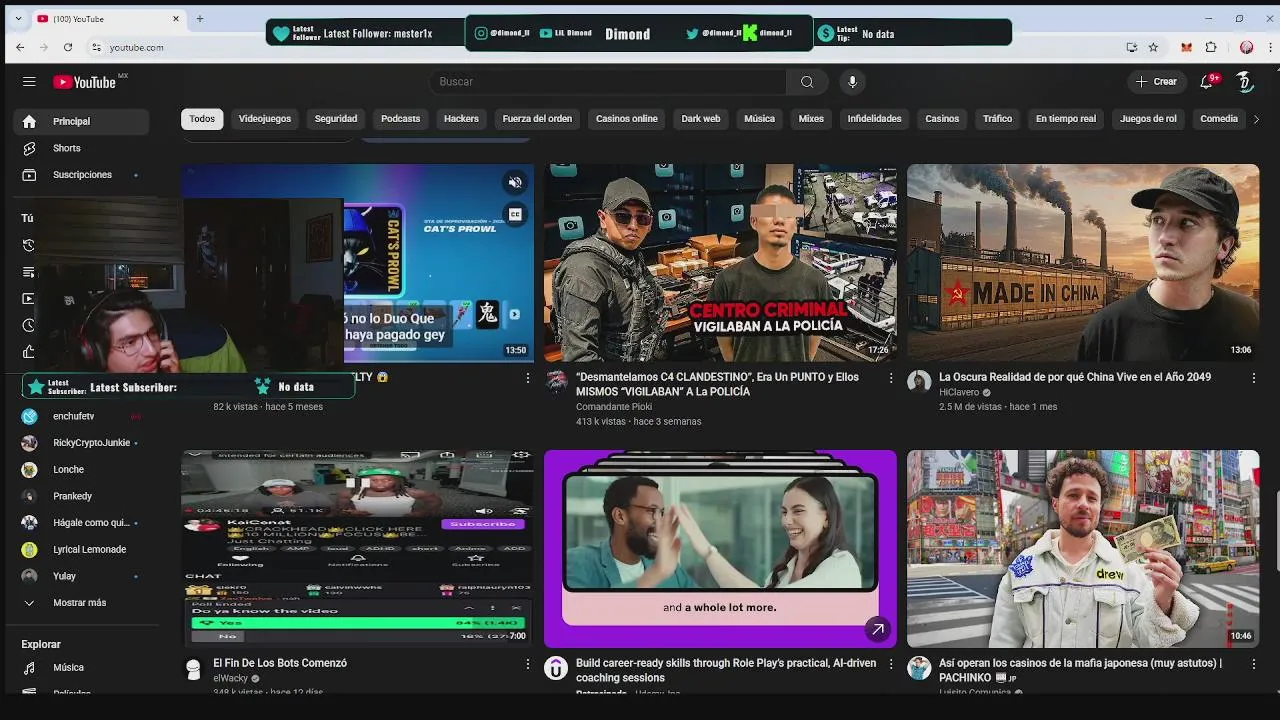Open Luisito Comunica channel avatar

click(x=919, y=668)
